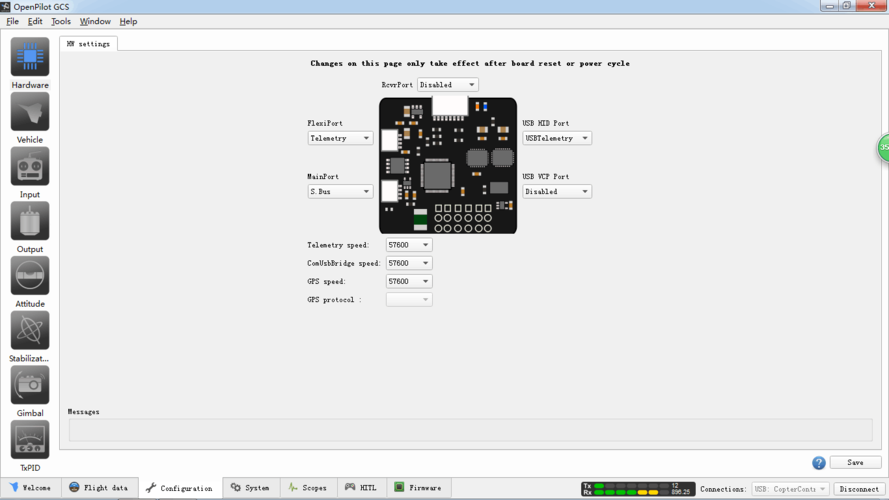Open the Window menu
Viewport: 889px width, 500px height.
pyautogui.click(x=95, y=22)
